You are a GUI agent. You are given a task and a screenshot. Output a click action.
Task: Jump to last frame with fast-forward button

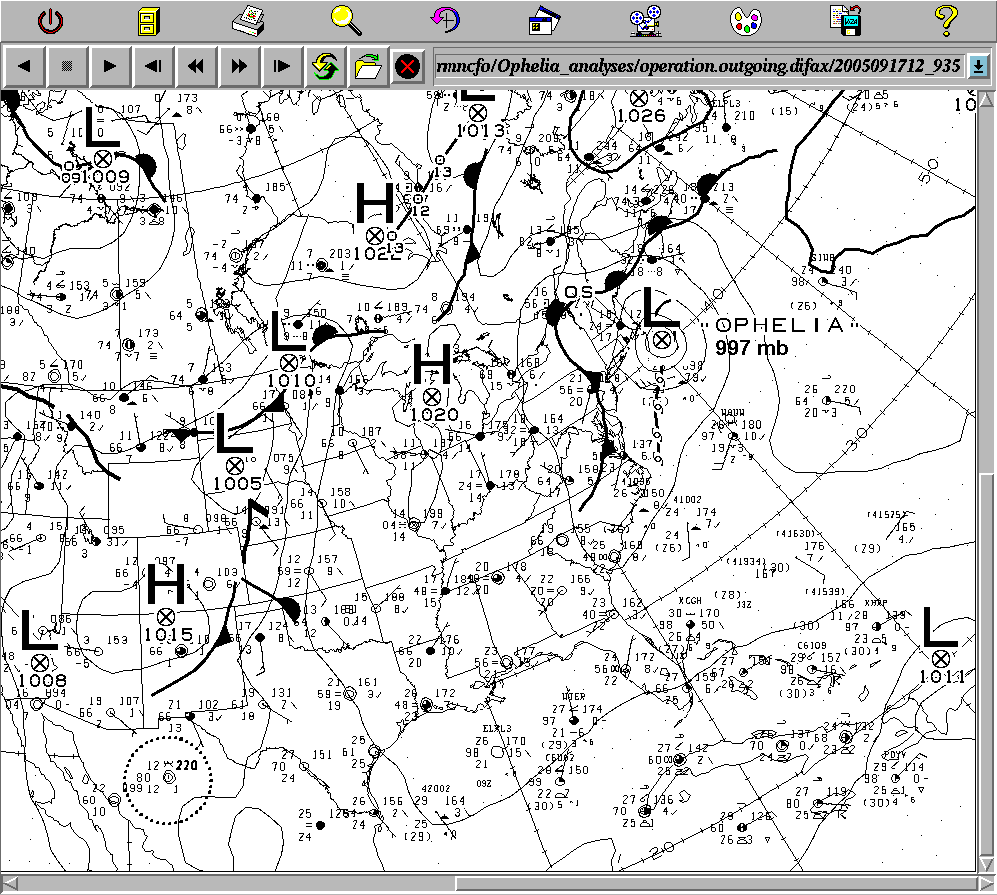239,67
